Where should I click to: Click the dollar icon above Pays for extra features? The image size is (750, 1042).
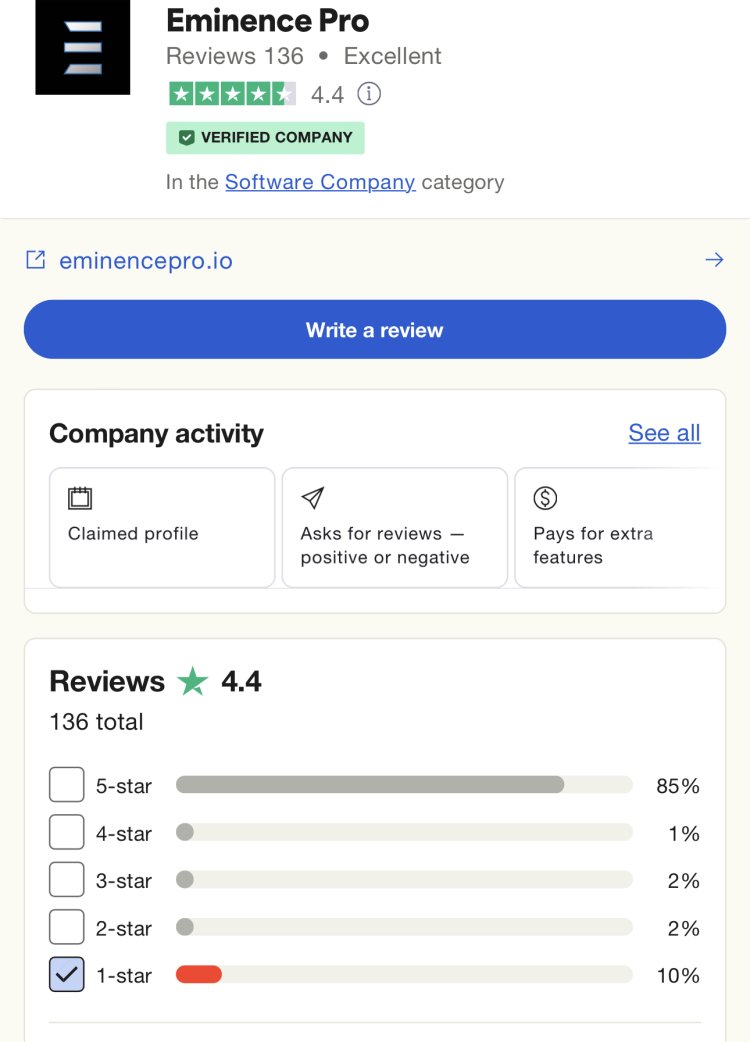[544, 497]
